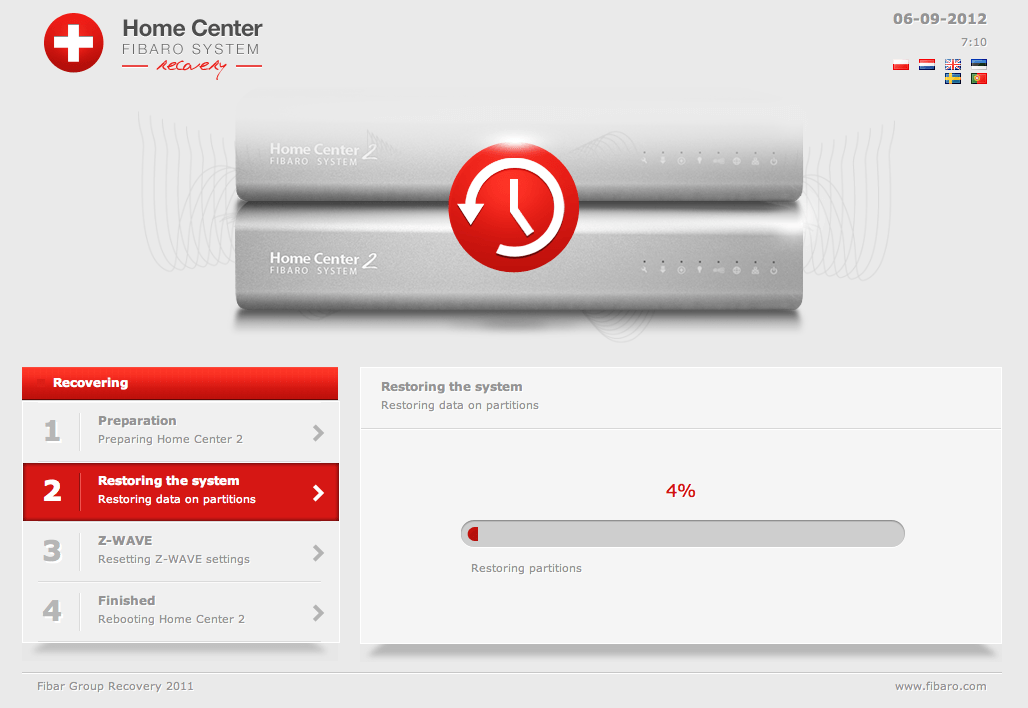
Task: Click Fibar Group Recovery 2011 footer text
Action: point(115,686)
